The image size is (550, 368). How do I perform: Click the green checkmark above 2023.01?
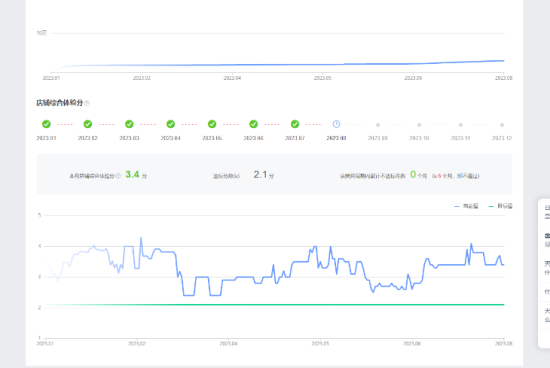pos(46,124)
